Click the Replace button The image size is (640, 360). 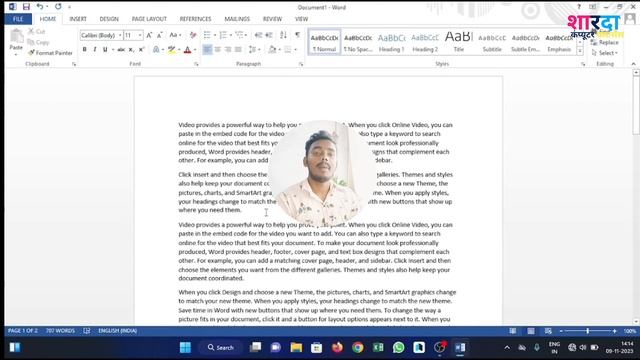tap(605, 42)
